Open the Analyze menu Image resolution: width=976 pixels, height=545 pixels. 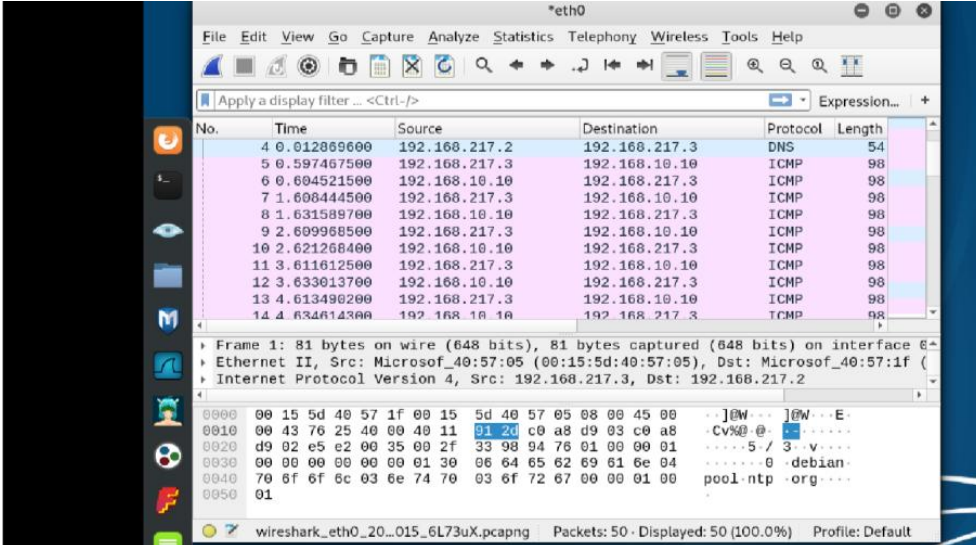pos(453,37)
